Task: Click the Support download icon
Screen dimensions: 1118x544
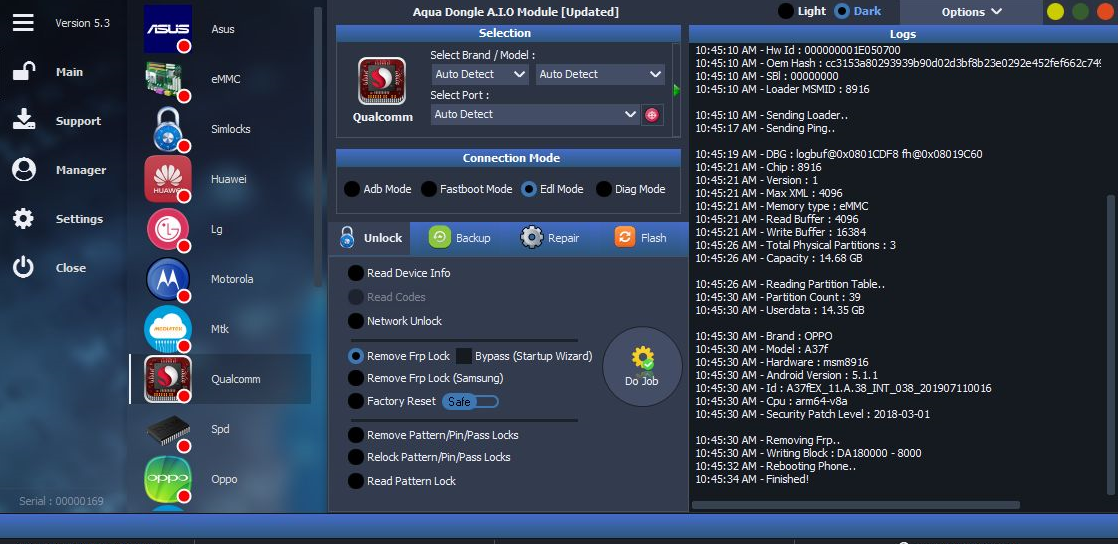Action: (x=24, y=120)
